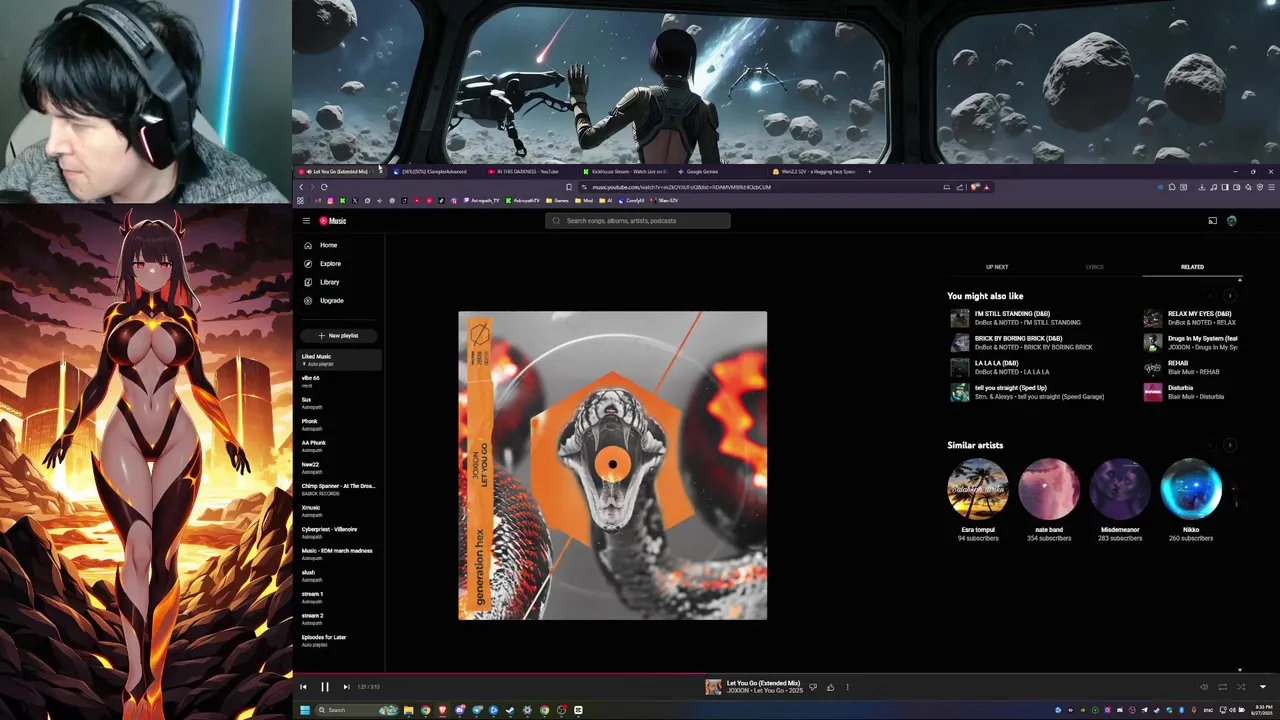
Task: Toggle repeat mode in the player bar
Action: tap(1222, 687)
